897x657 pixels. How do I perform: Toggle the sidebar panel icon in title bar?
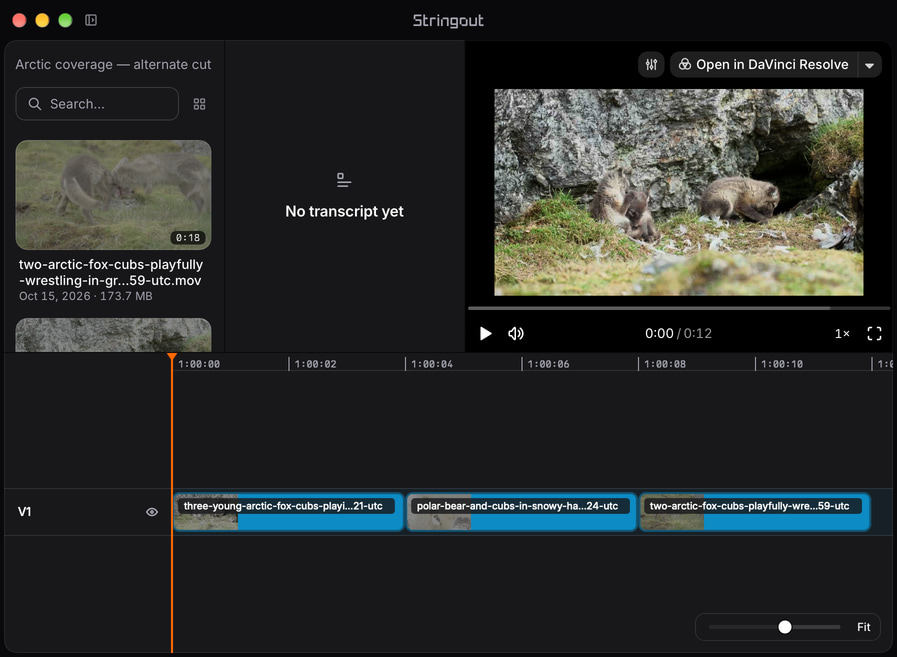(91, 21)
